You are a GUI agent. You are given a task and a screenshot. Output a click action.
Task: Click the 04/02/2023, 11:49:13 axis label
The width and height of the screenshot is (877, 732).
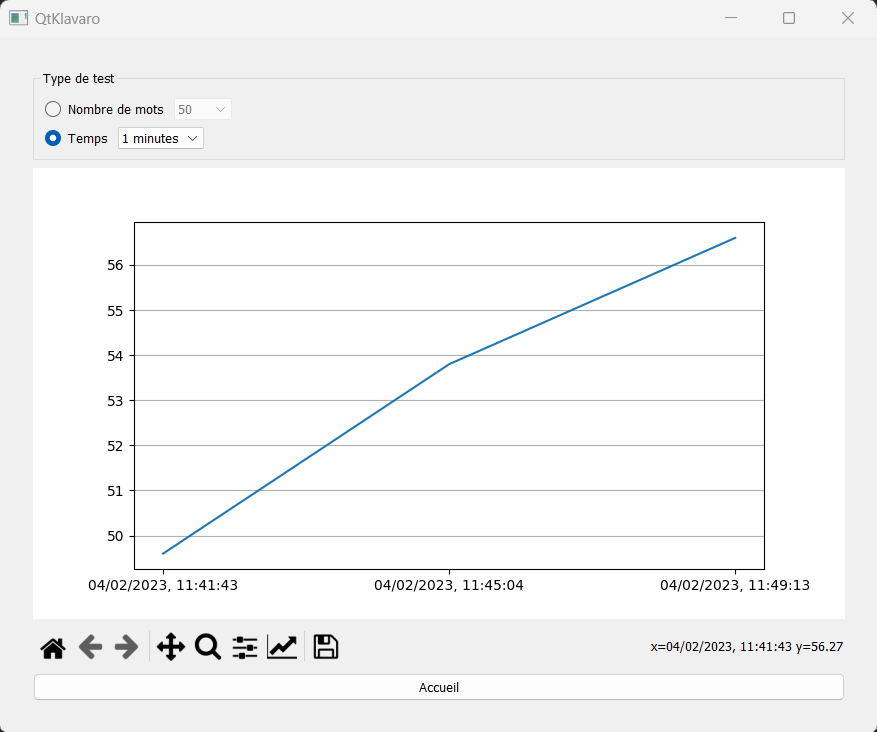click(x=735, y=585)
